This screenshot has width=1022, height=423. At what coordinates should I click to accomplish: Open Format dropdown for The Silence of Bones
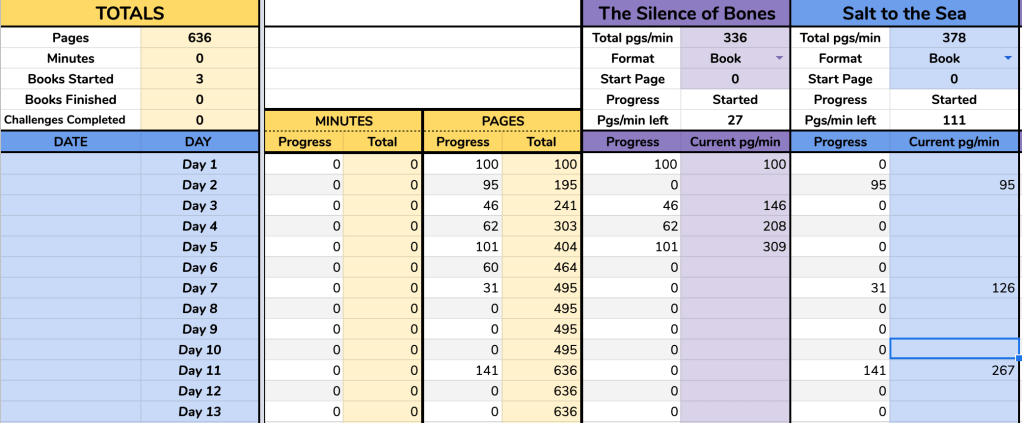(778, 59)
